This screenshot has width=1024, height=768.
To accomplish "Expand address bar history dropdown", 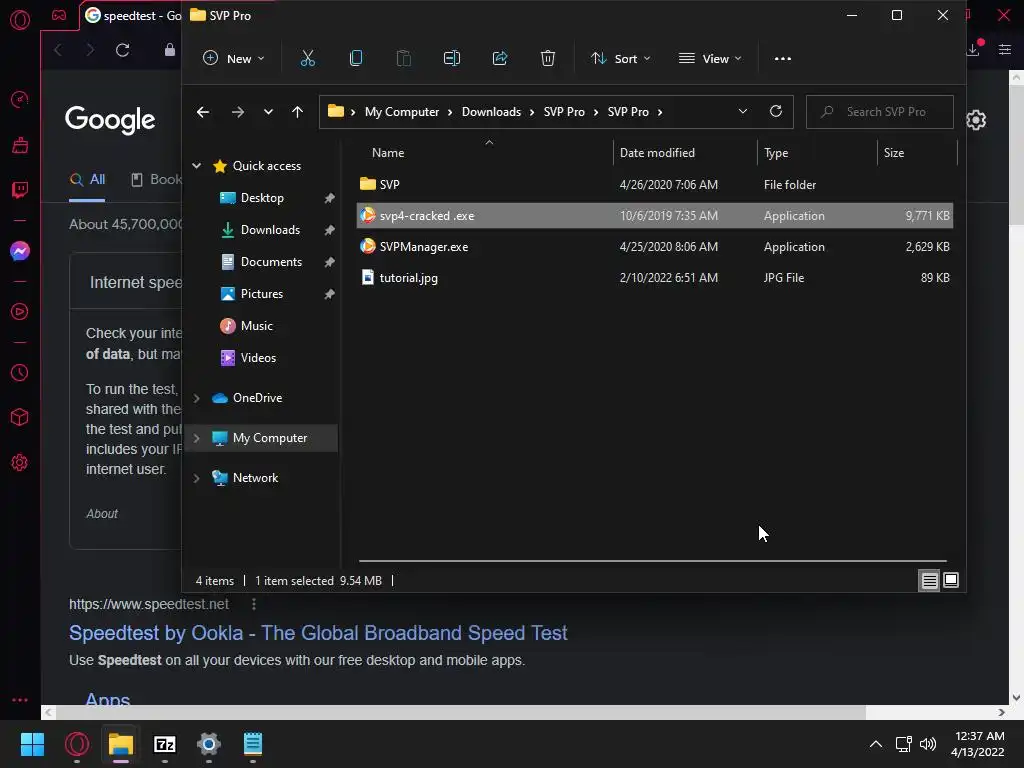I will click(x=743, y=112).
